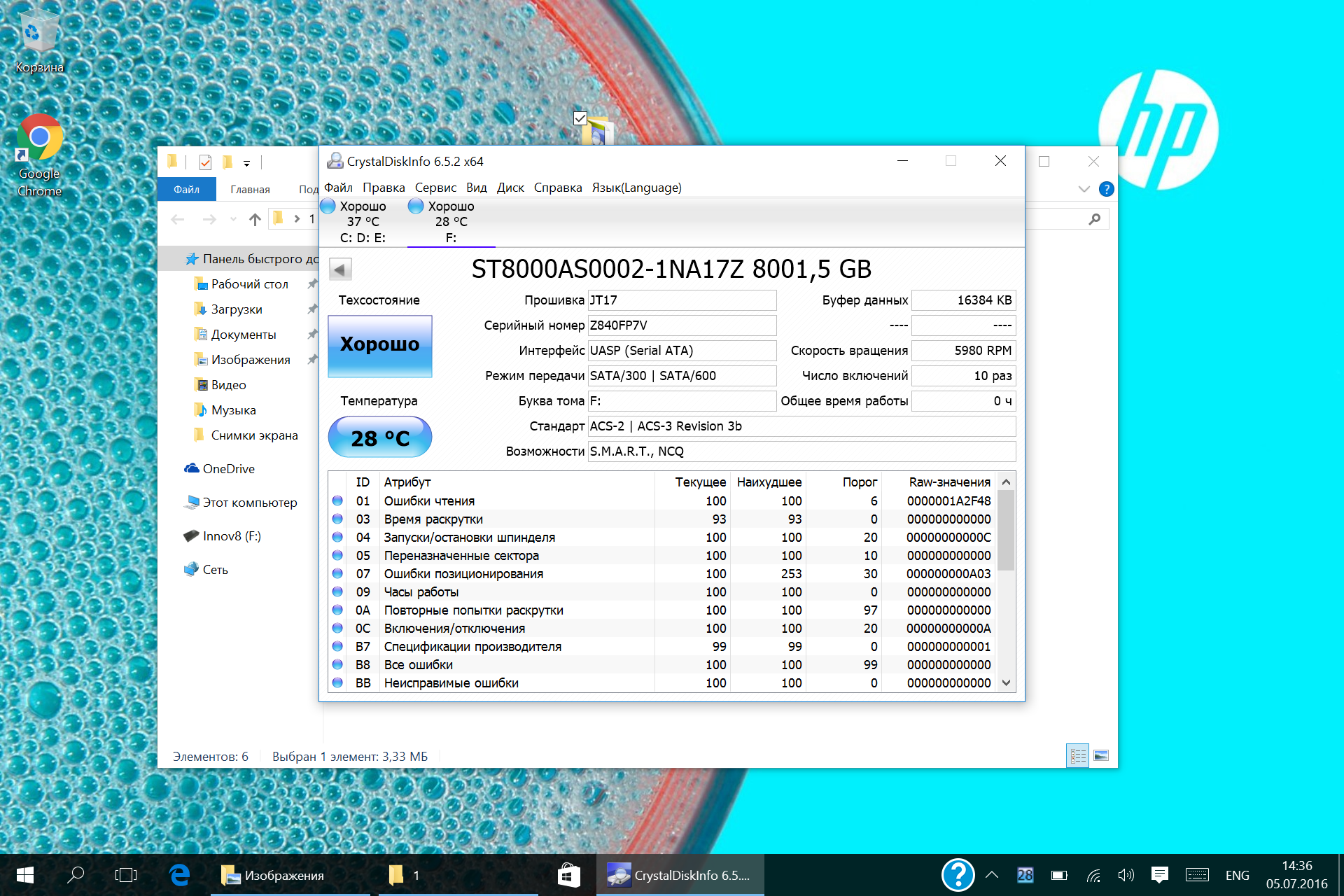Click status dot for Все ошибки row

point(337,665)
